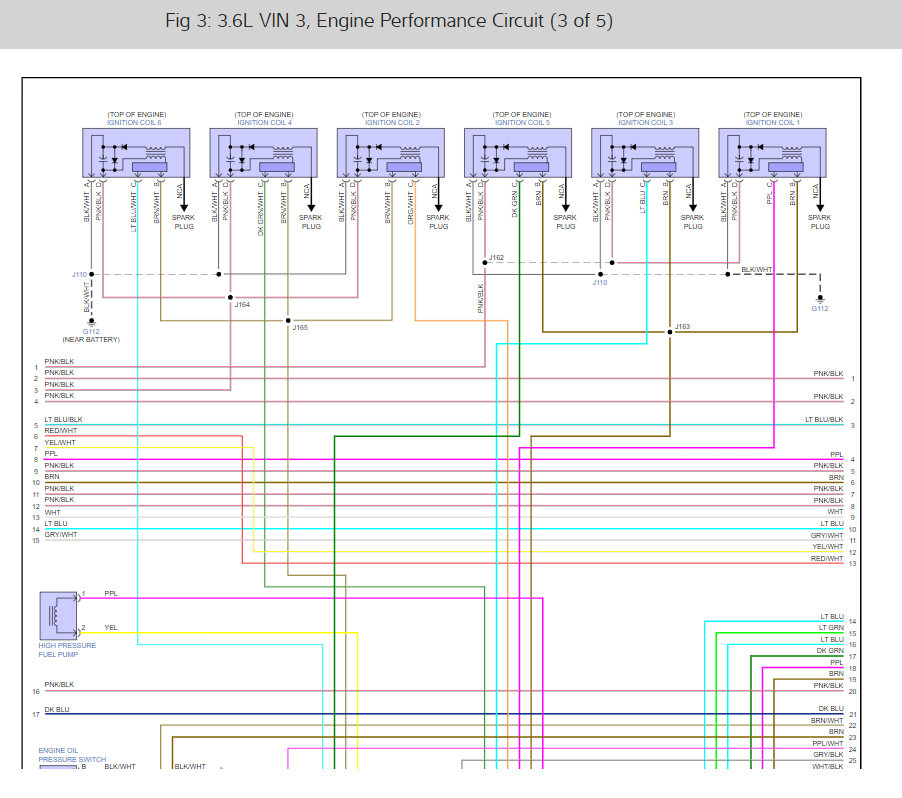The width and height of the screenshot is (902, 798).
Task: Click the 'DK GRN/WHT' wire label under Coil 4
Action: pyautogui.click(x=261, y=214)
